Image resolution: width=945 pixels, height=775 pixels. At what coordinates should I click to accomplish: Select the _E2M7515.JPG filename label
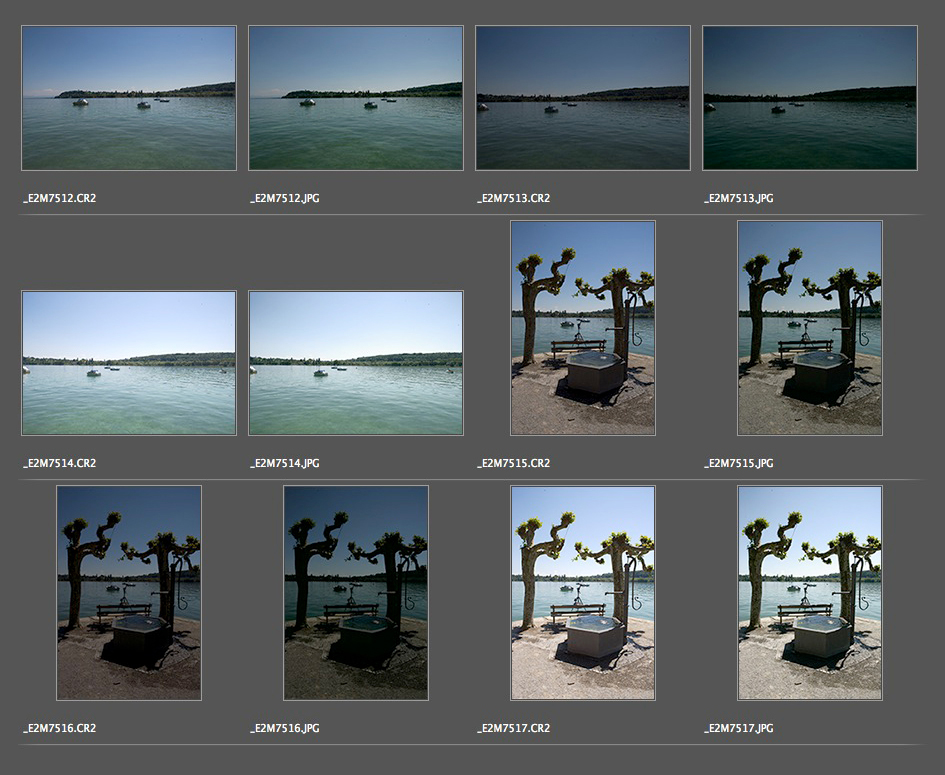739,464
